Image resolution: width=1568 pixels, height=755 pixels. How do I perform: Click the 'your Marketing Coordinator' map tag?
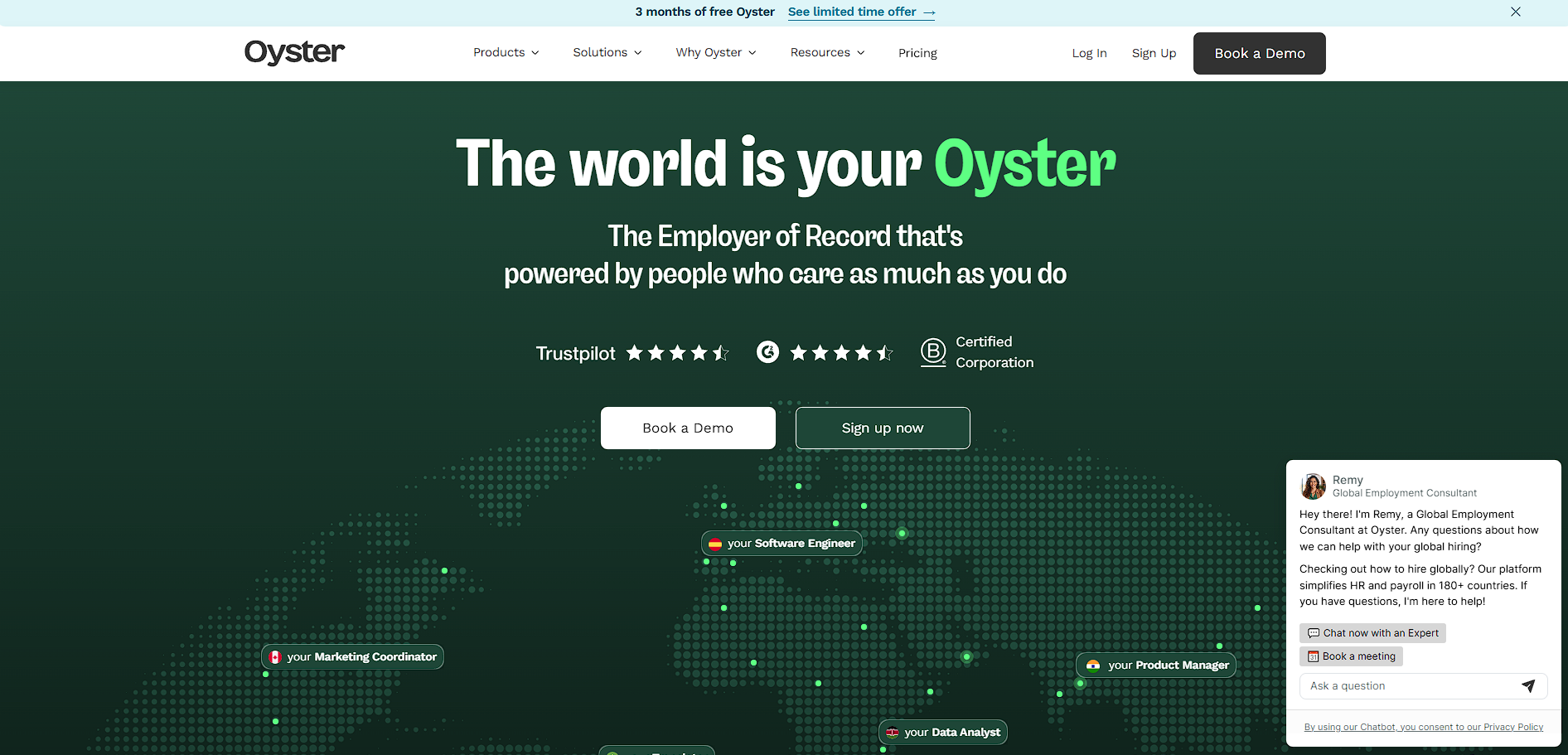(x=352, y=657)
